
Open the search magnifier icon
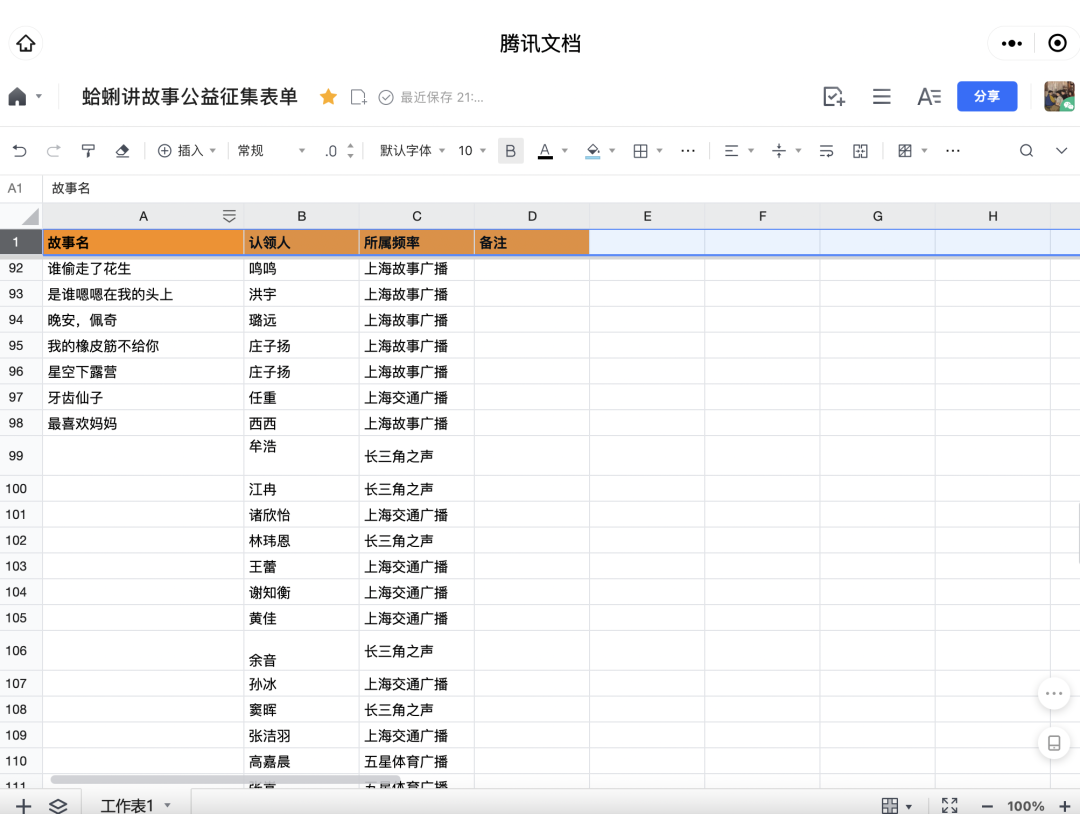point(1026,151)
